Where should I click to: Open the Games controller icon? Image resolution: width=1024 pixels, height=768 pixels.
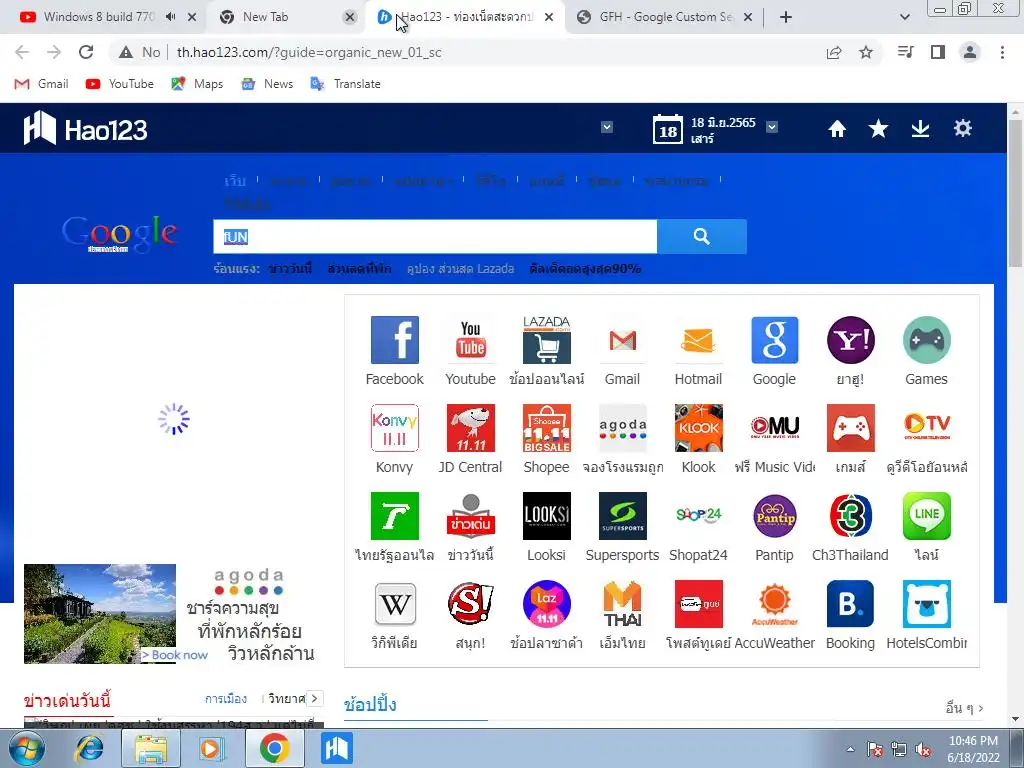[x=926, y=340]
